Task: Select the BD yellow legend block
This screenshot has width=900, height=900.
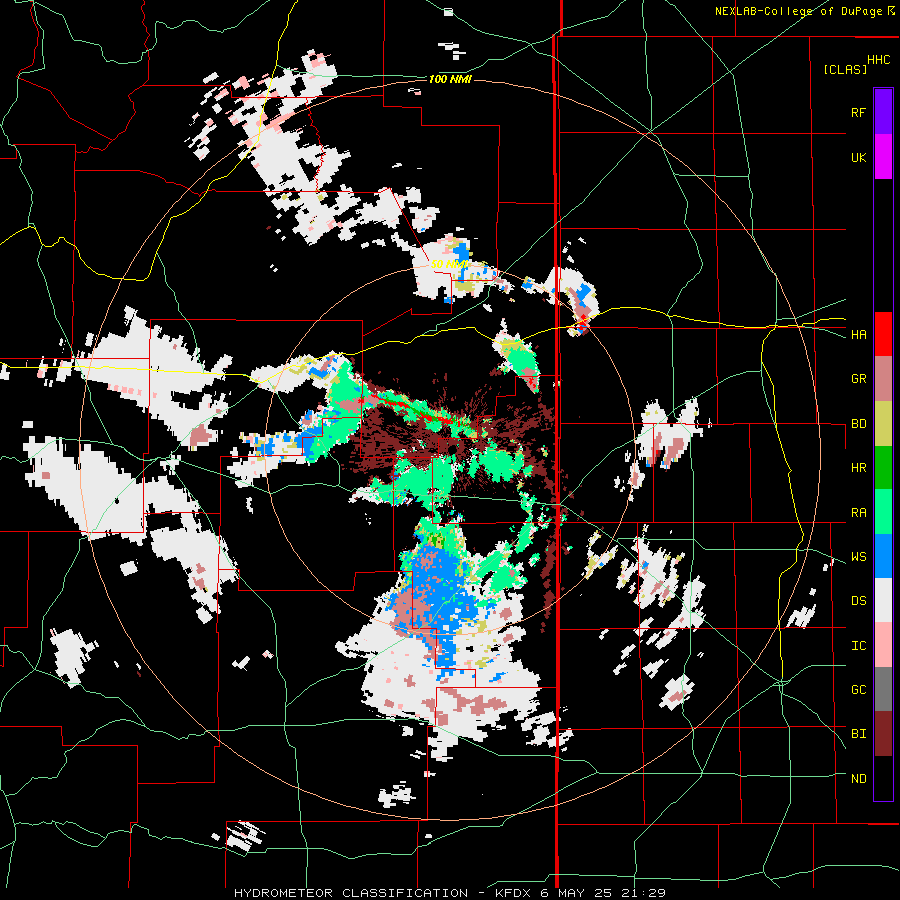Action: point(883,423)
